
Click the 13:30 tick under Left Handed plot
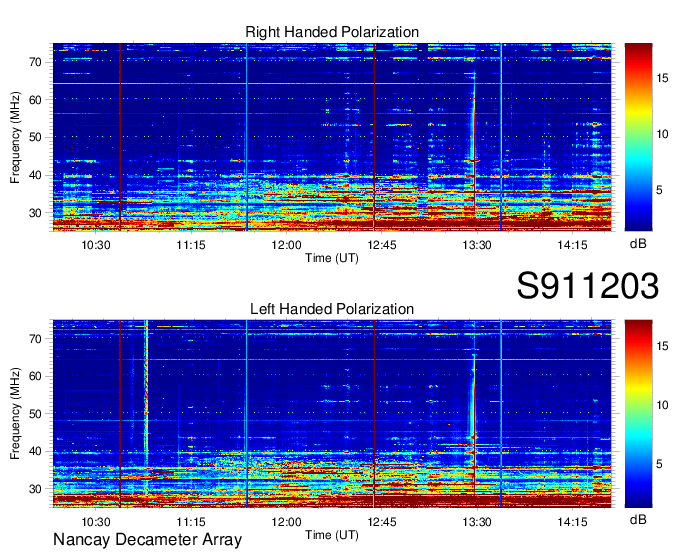(477, 522)
